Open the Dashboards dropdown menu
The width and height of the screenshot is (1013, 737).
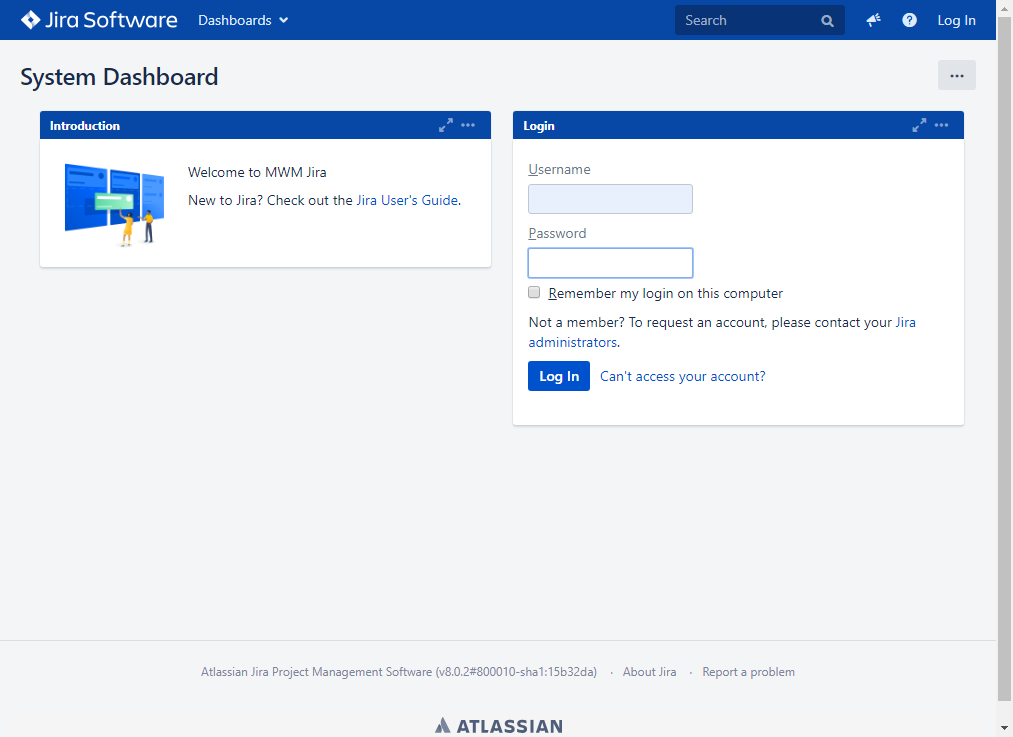click(243, 20)
